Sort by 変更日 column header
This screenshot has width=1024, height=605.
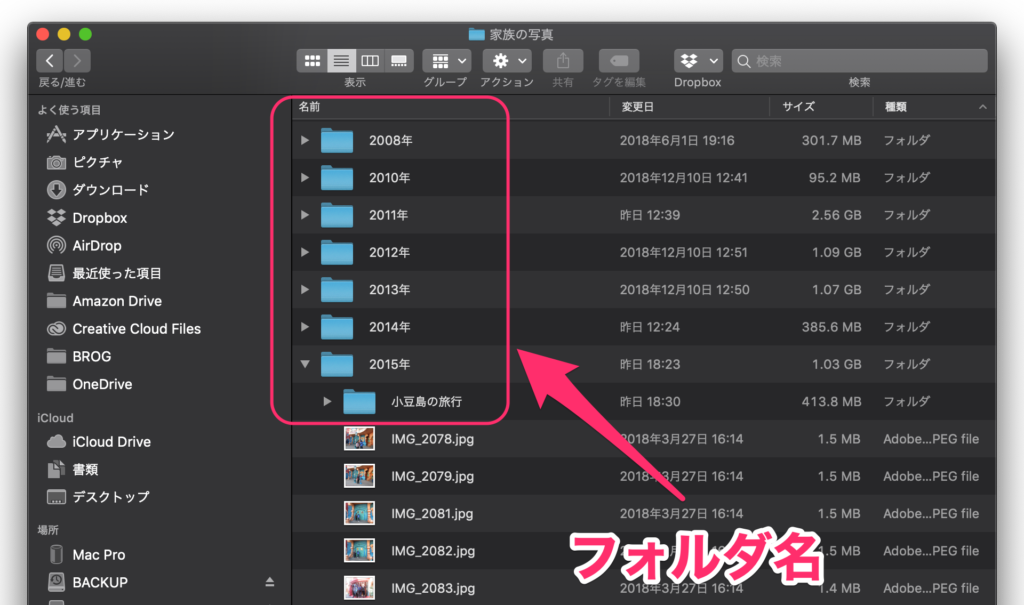(x=637, y=106)
